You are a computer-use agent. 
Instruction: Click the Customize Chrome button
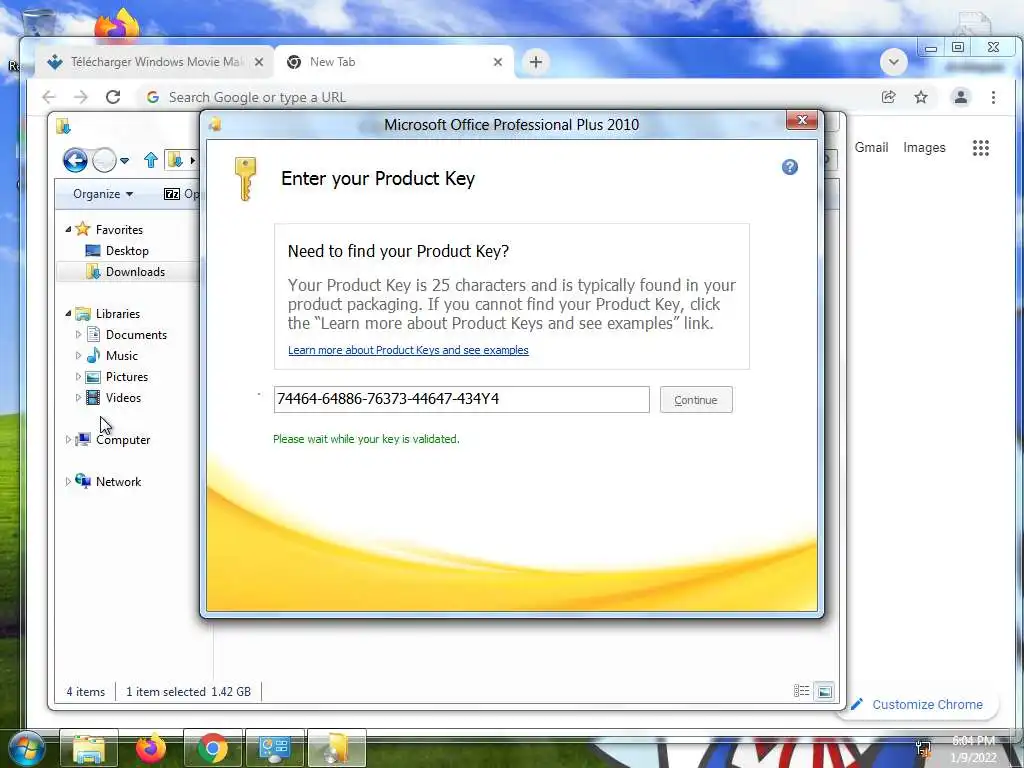pyautogui.click(x=917, y=705)
